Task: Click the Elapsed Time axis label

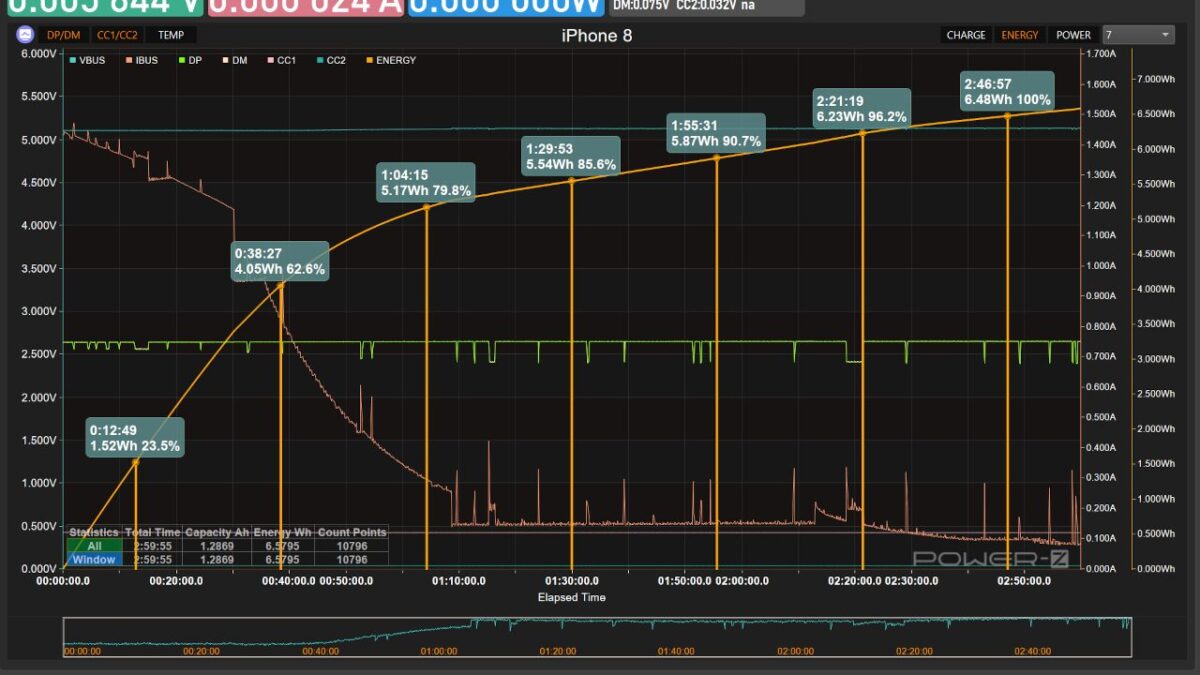Action: tap(571, 597)
